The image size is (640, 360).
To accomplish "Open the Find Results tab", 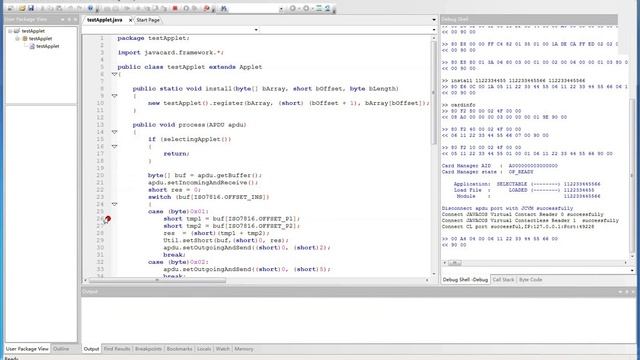I will 117,349.
